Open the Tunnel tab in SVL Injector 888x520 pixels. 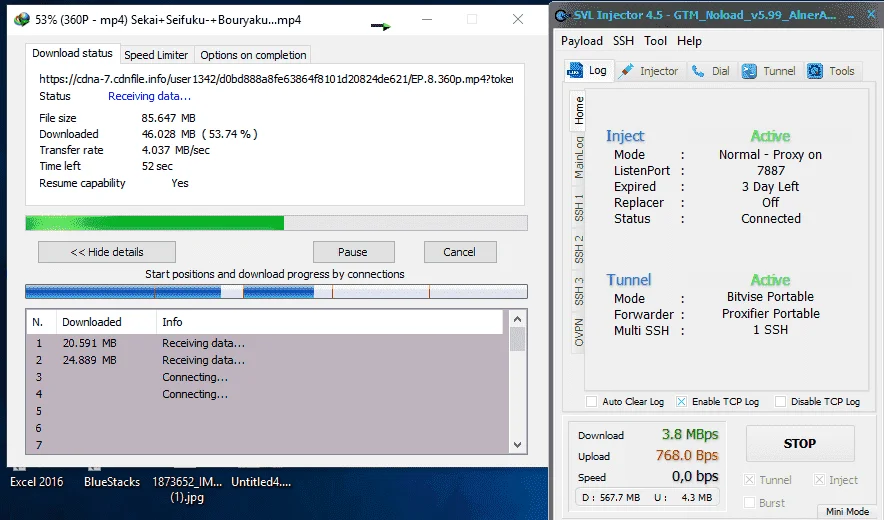(769, 71)
